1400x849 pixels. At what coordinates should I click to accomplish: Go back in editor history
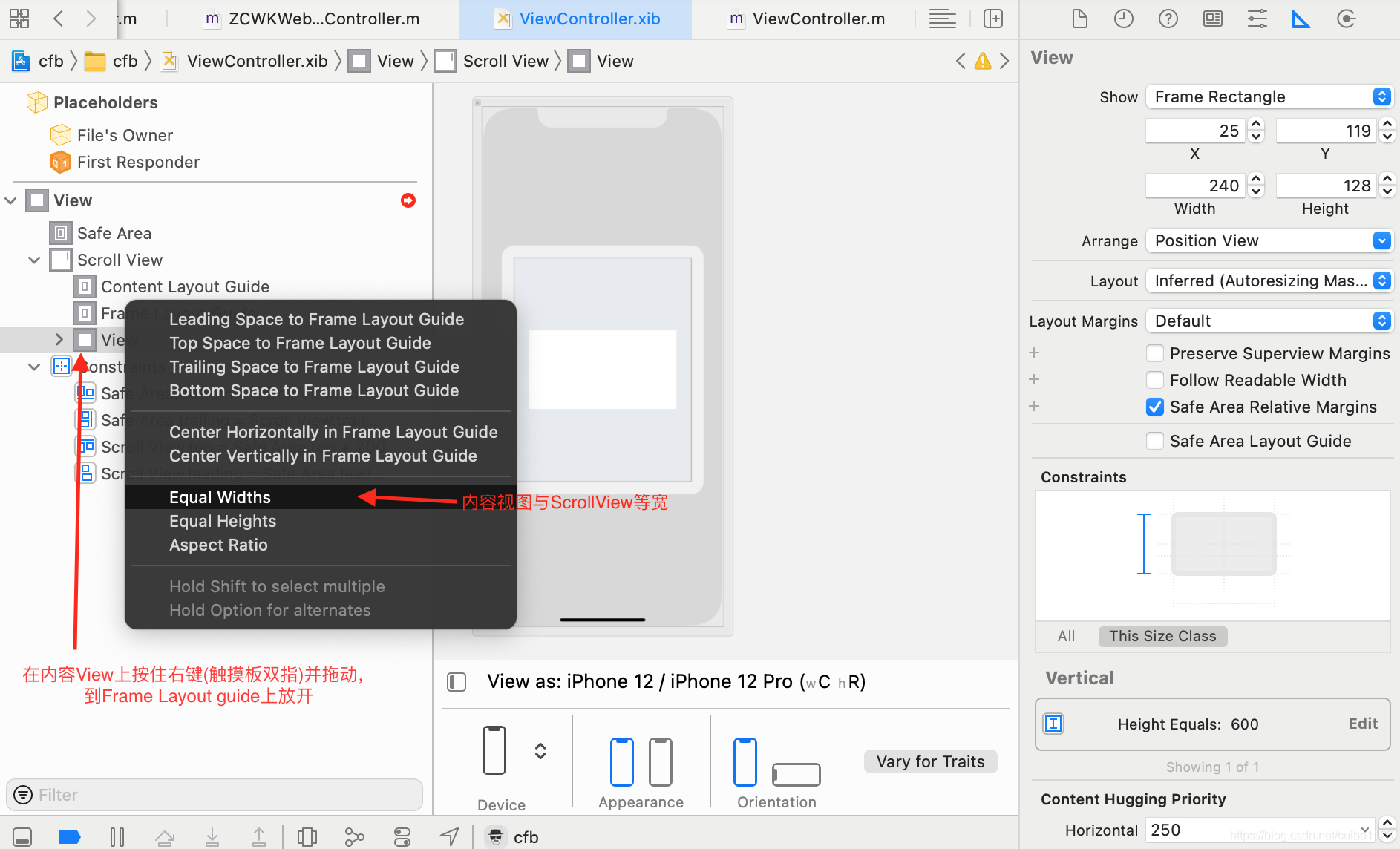59,19
